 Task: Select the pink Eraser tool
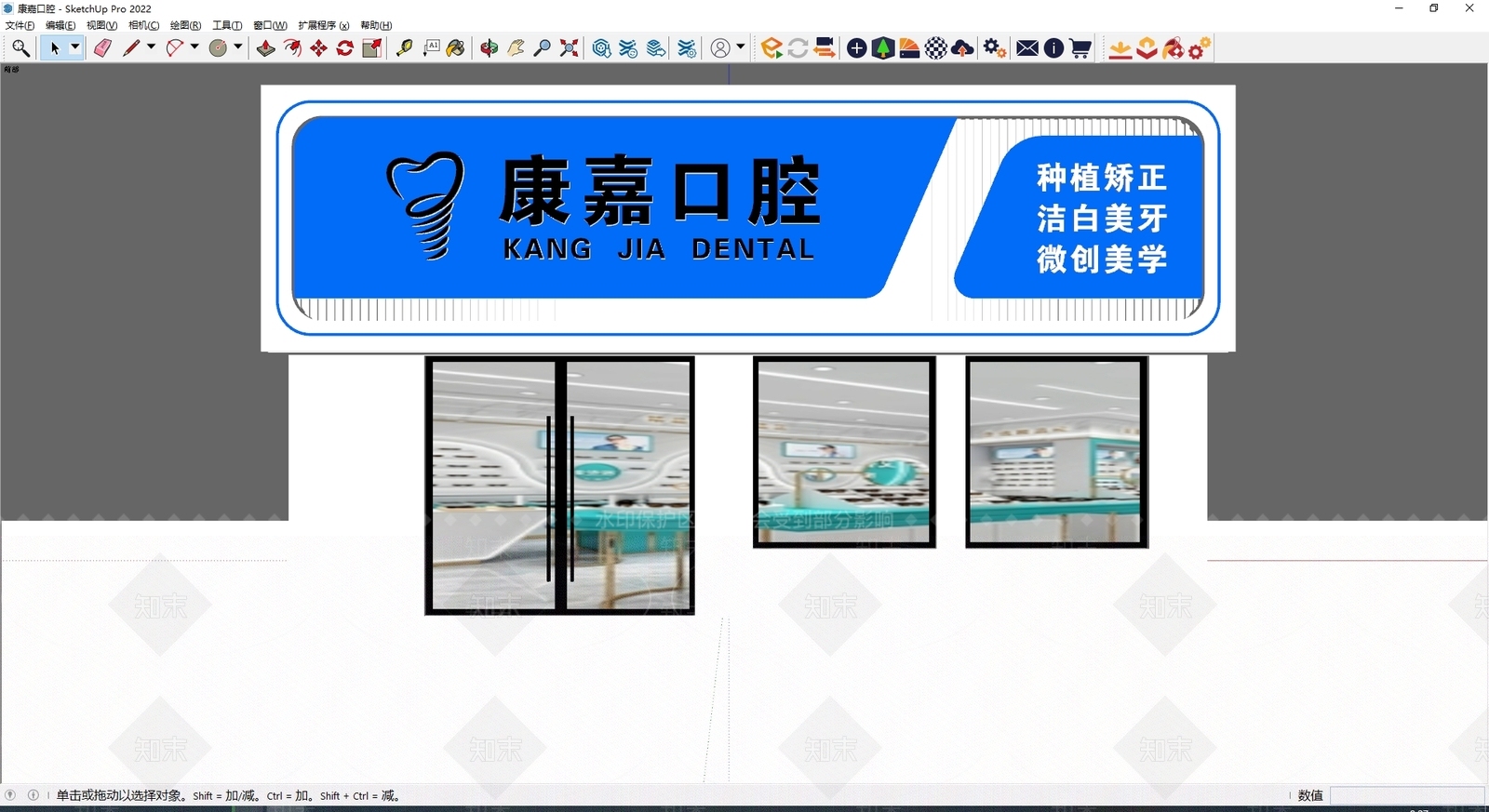[x=102, y=48]
